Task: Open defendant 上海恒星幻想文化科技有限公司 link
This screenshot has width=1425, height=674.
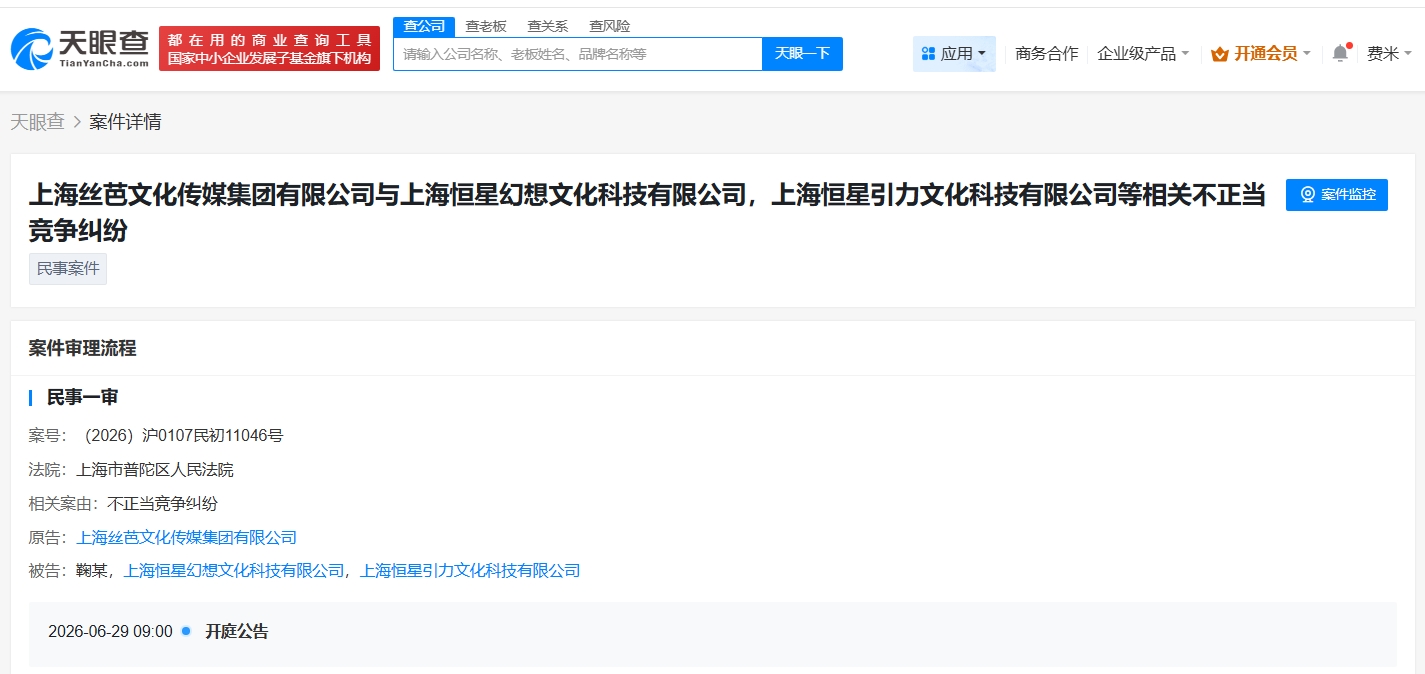Action: coord(233,571)
